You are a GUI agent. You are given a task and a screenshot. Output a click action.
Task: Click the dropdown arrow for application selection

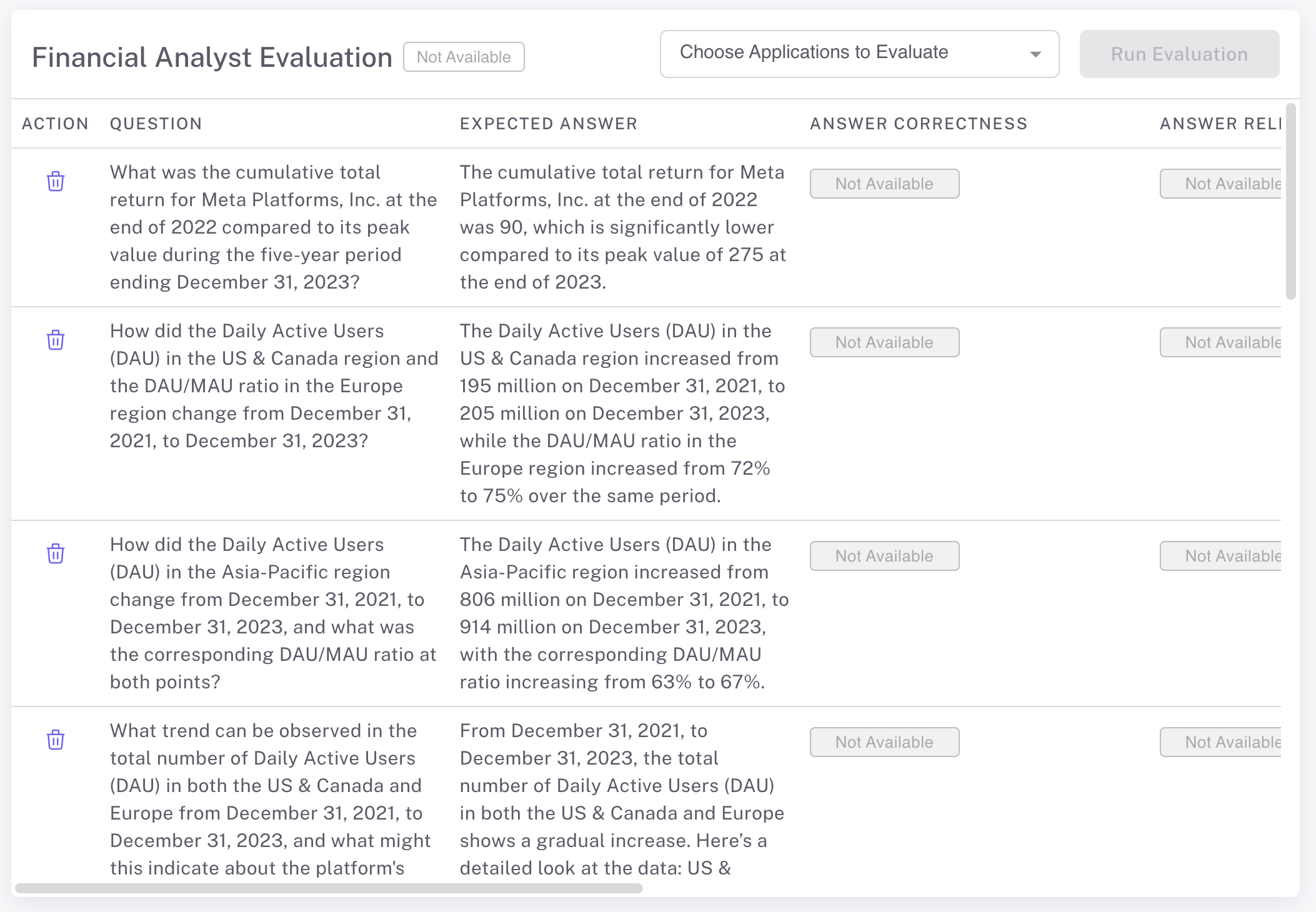pos(1035,54)
